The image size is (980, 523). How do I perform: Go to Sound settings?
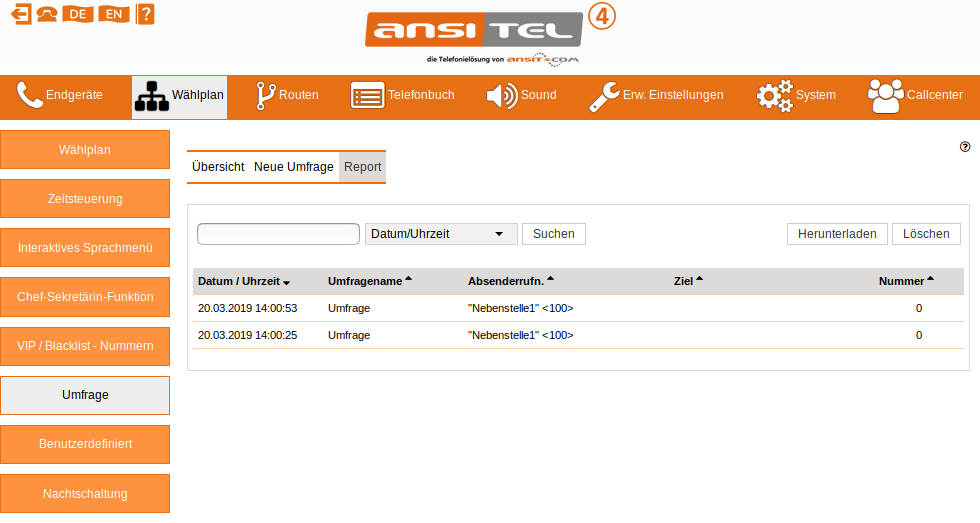[x=521, y=96]
